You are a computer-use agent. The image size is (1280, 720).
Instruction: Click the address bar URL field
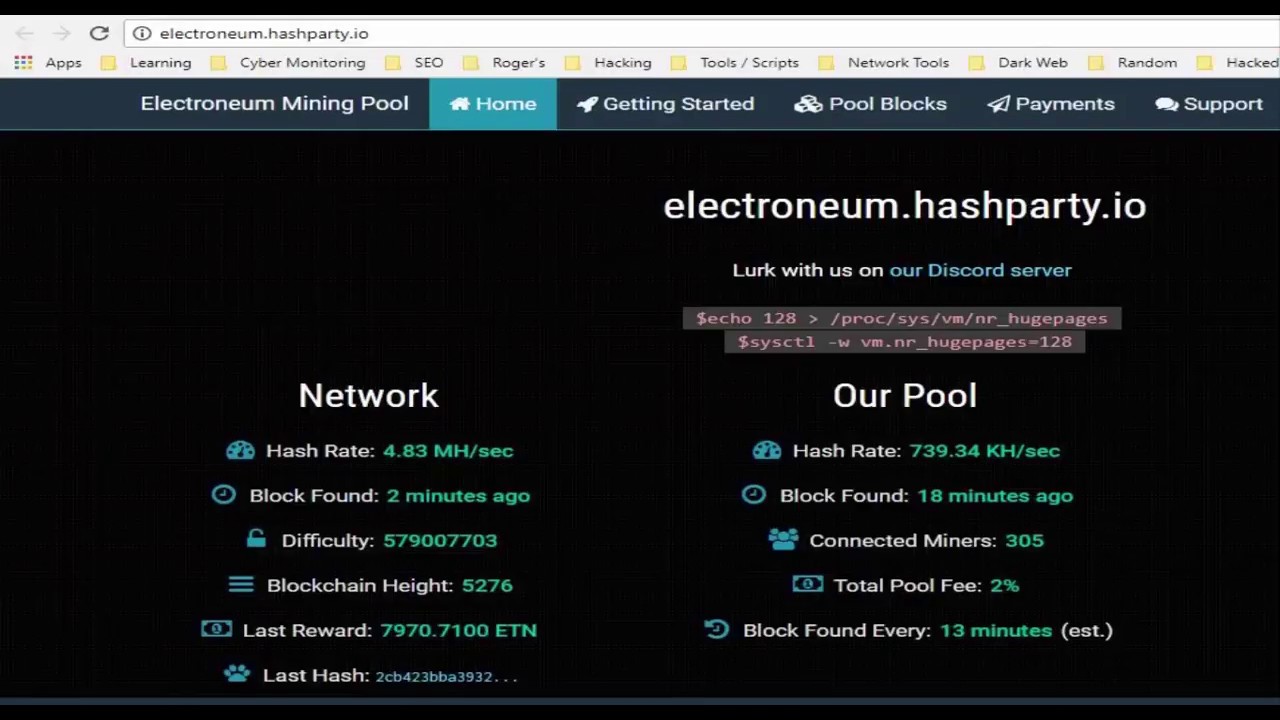tap(700, 33)
